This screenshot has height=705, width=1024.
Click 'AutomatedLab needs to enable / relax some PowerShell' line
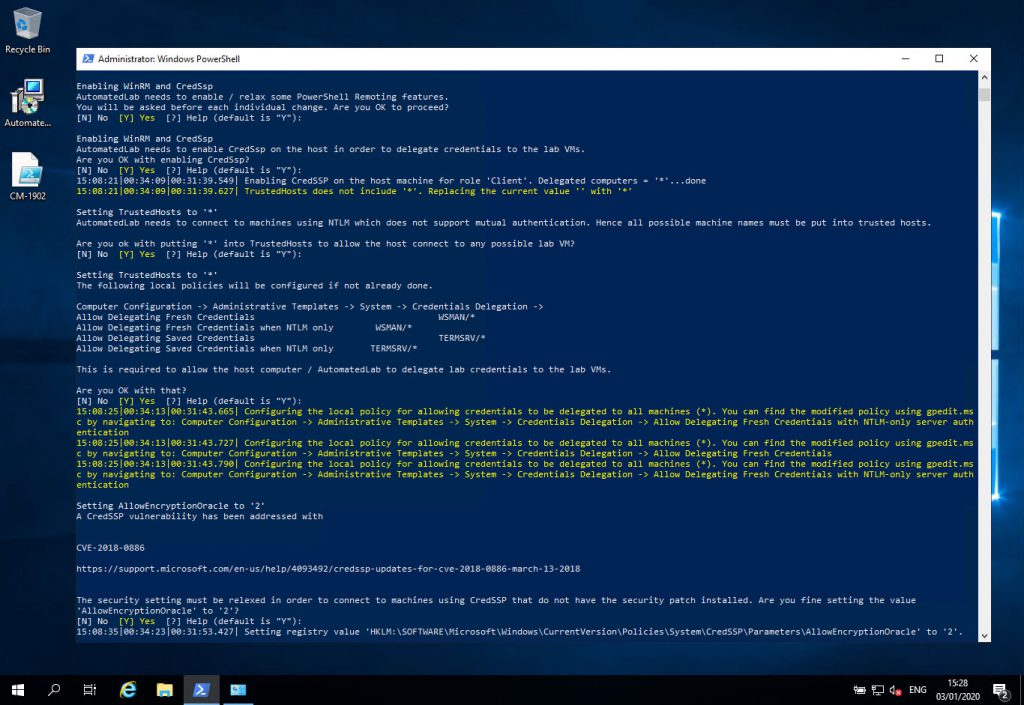[x=263, y=97]
